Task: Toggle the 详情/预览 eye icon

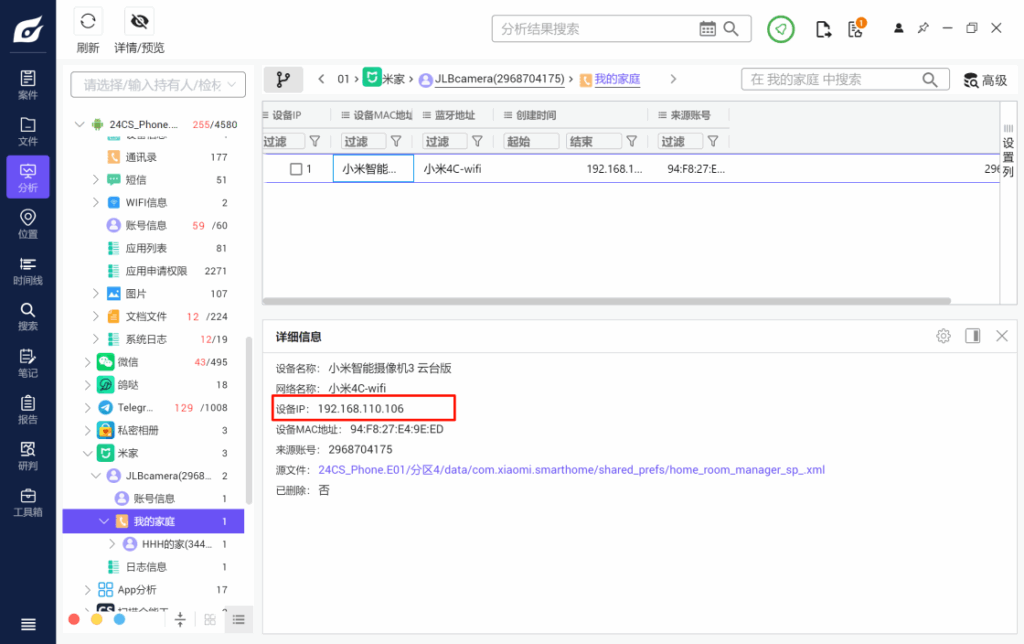Action: coord(139,20)
